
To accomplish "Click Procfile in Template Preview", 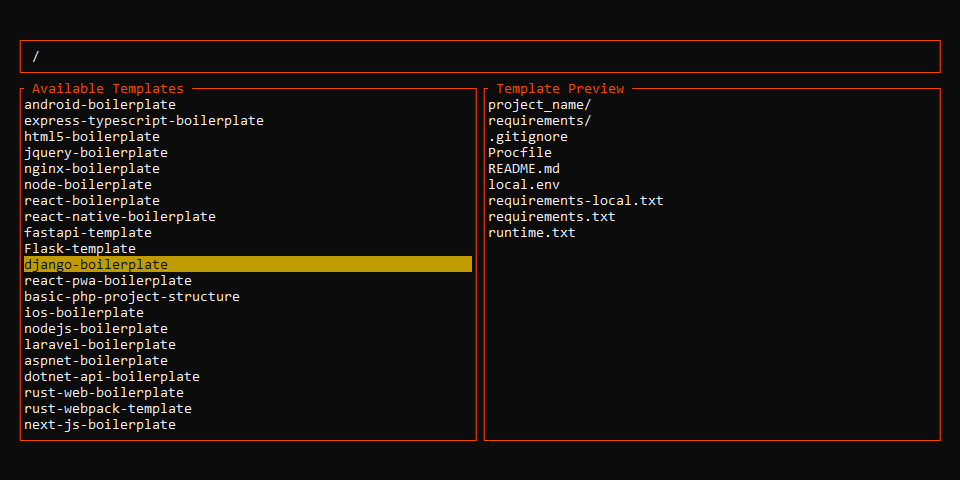I will point(520,152).
